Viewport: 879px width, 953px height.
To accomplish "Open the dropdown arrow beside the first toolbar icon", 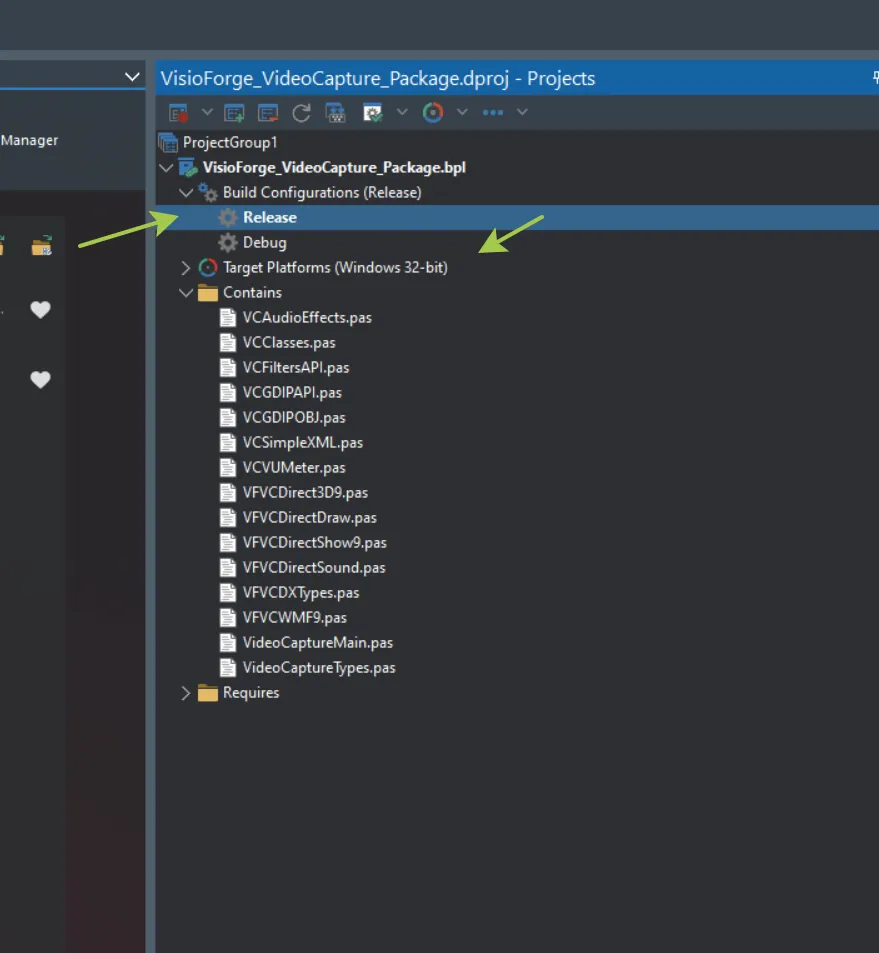I will 207,112.
